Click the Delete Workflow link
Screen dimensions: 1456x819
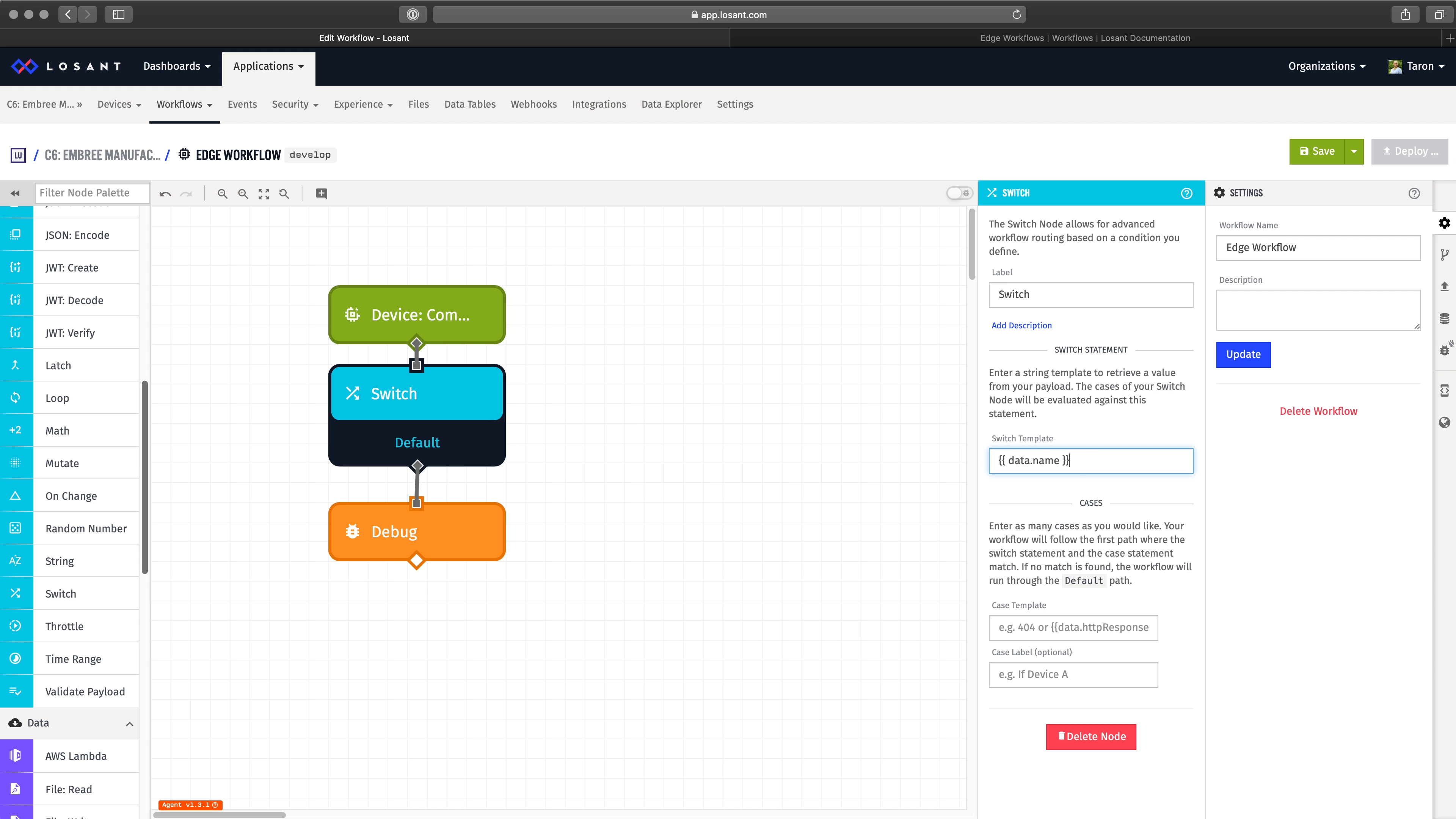1318,411
